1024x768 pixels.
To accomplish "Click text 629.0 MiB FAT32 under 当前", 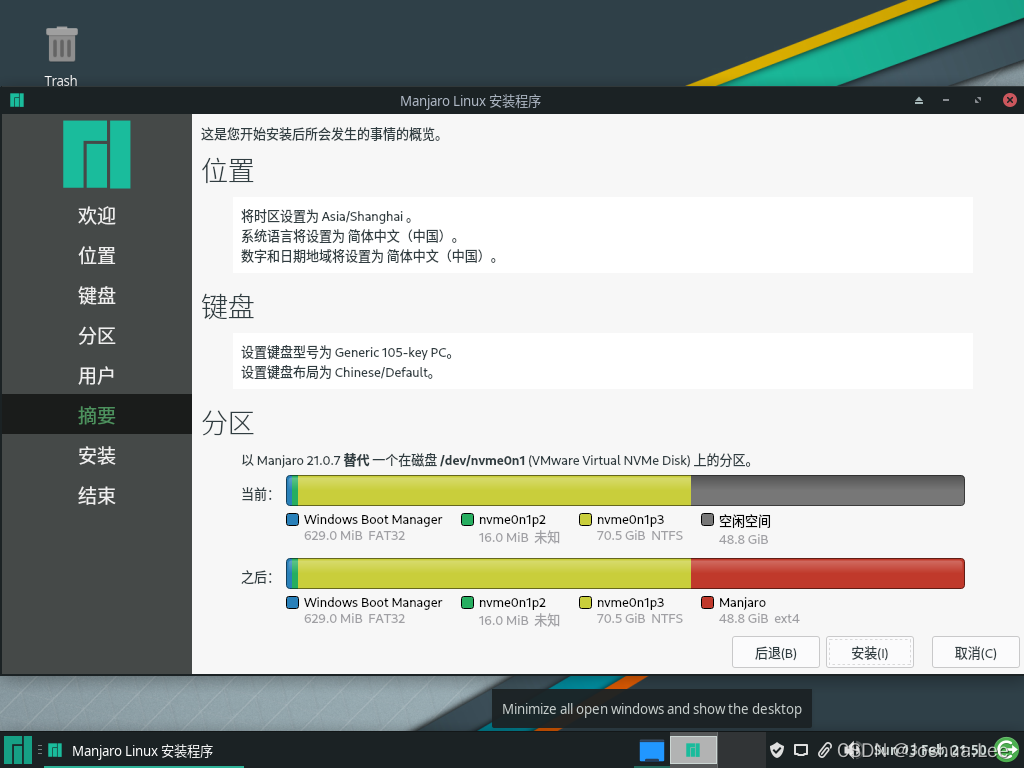I will pos(355,536).
